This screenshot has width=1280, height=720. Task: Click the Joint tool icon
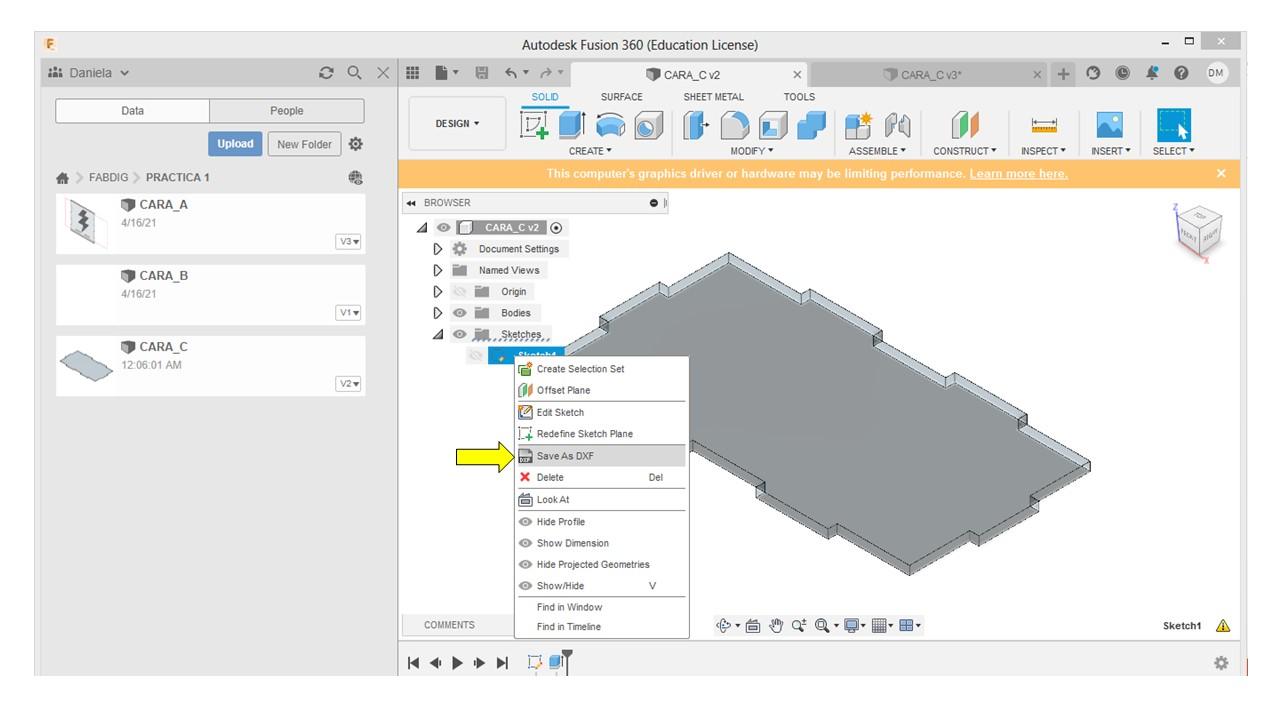point(896,125)
